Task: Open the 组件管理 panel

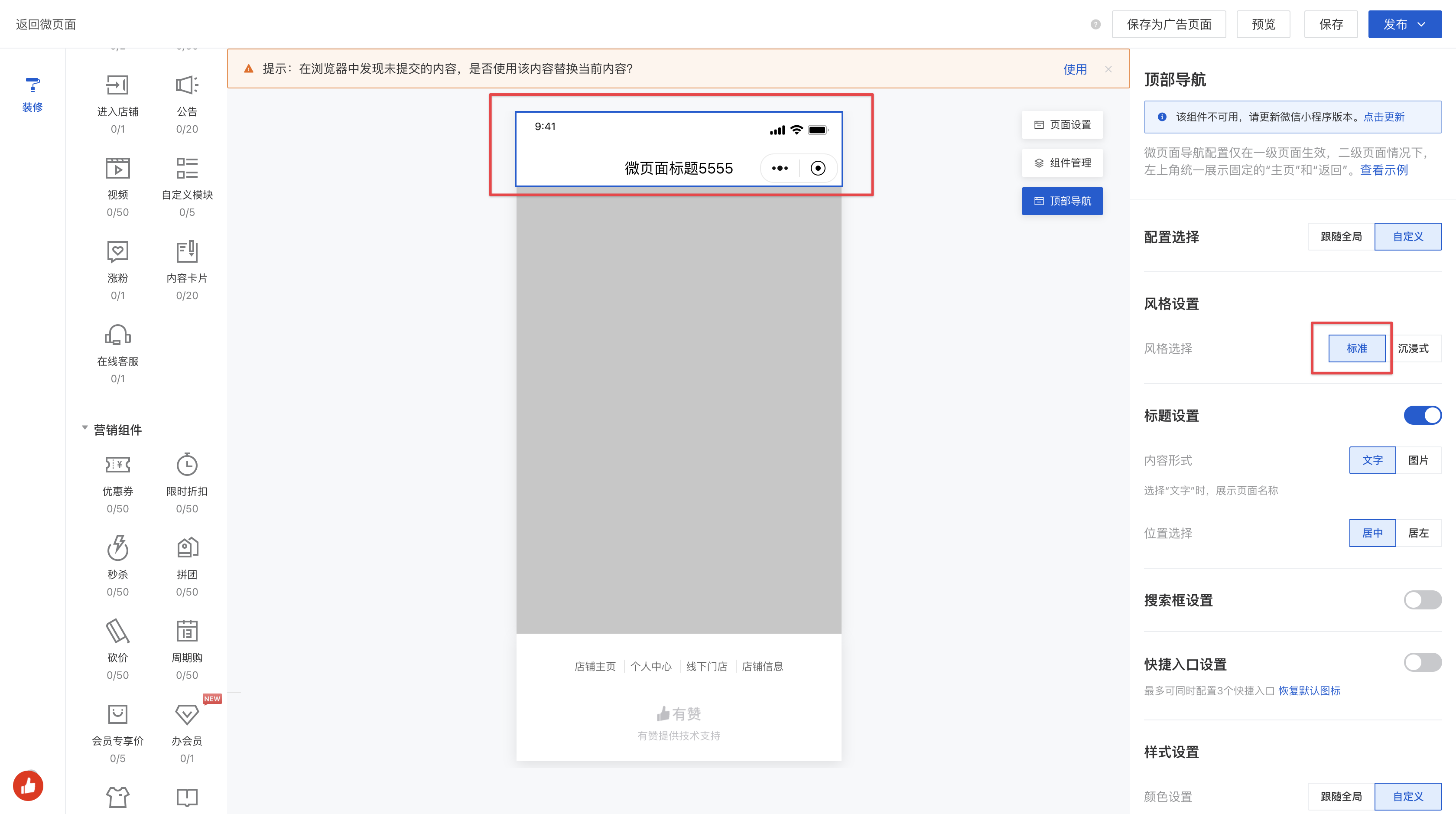Action: coord(1062,163)
